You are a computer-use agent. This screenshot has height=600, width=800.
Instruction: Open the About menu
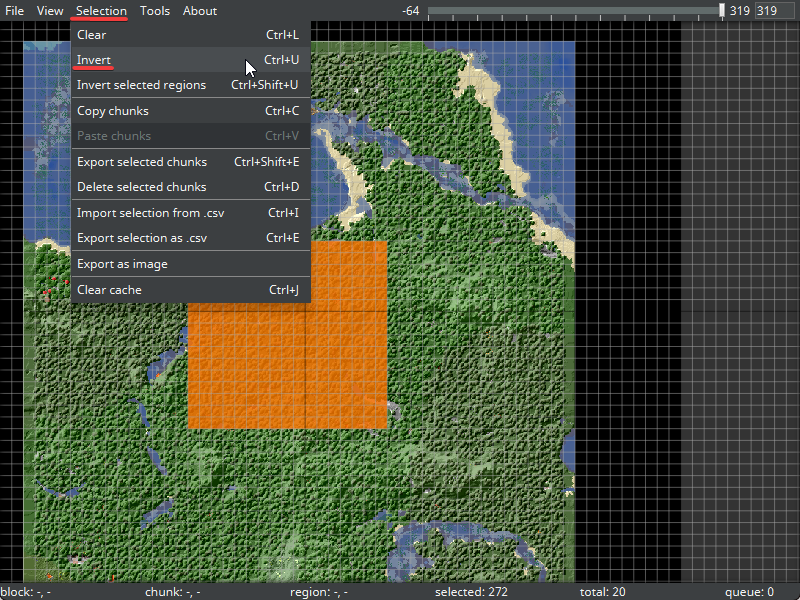point(199,11)
